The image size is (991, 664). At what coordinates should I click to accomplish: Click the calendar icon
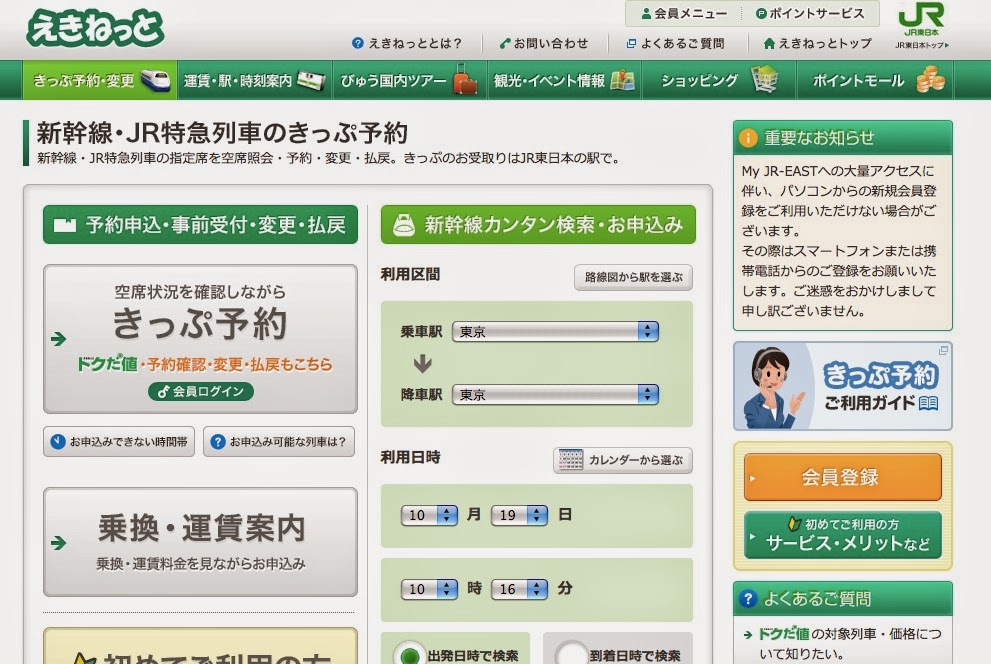click(x=570, y=460)
